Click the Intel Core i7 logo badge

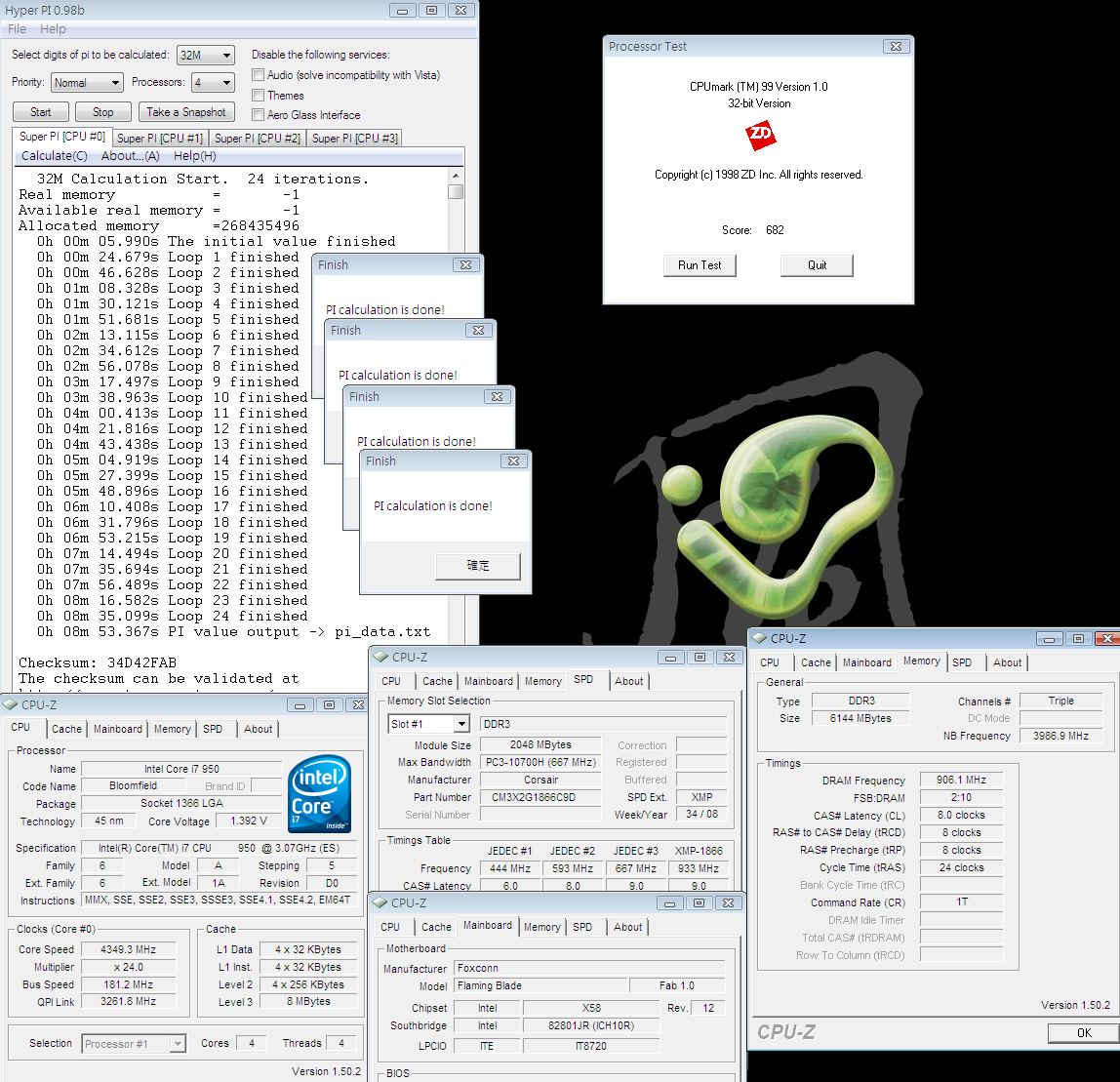319,793
